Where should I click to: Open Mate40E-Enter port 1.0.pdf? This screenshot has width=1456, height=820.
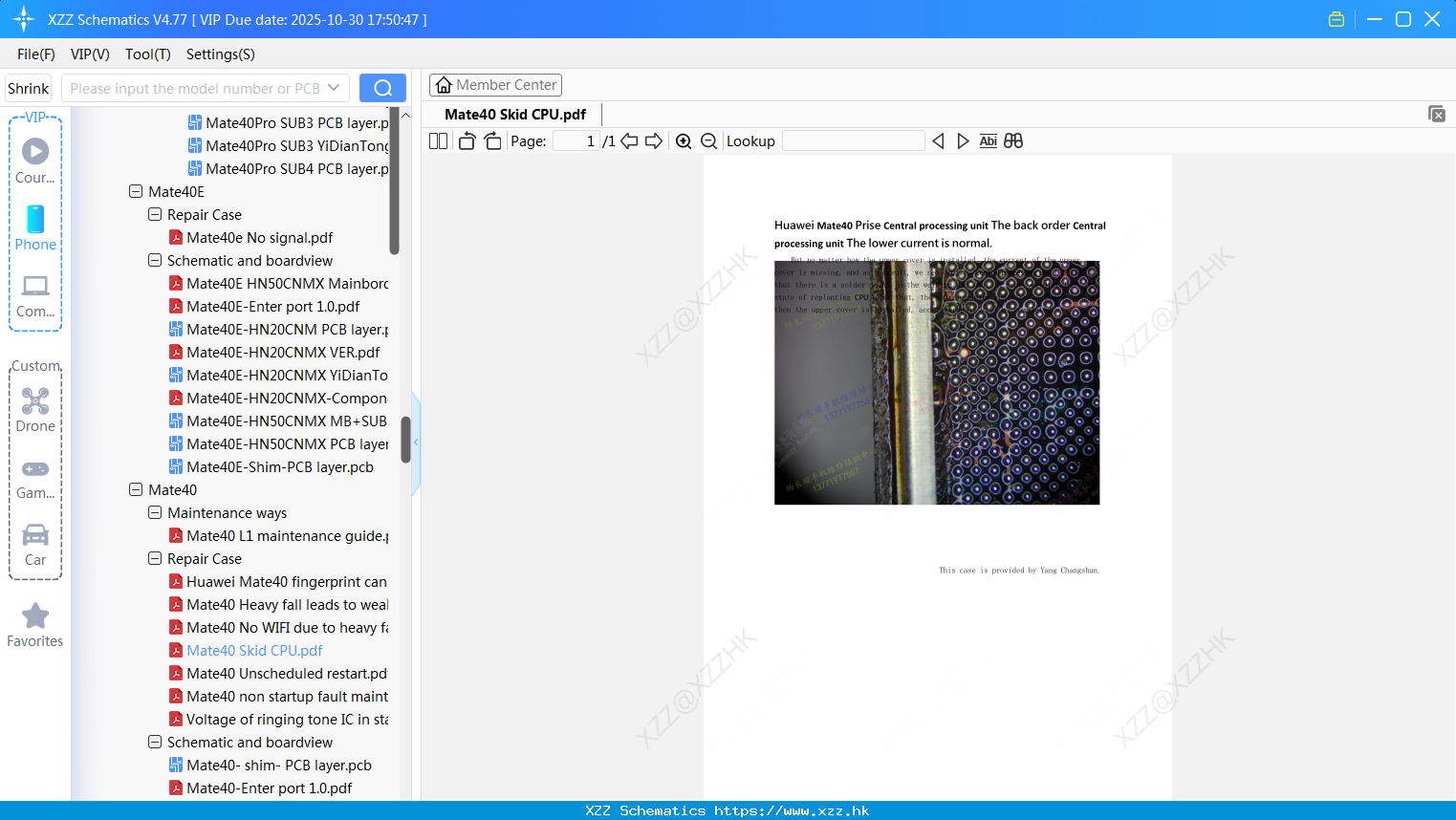[273, 306]
